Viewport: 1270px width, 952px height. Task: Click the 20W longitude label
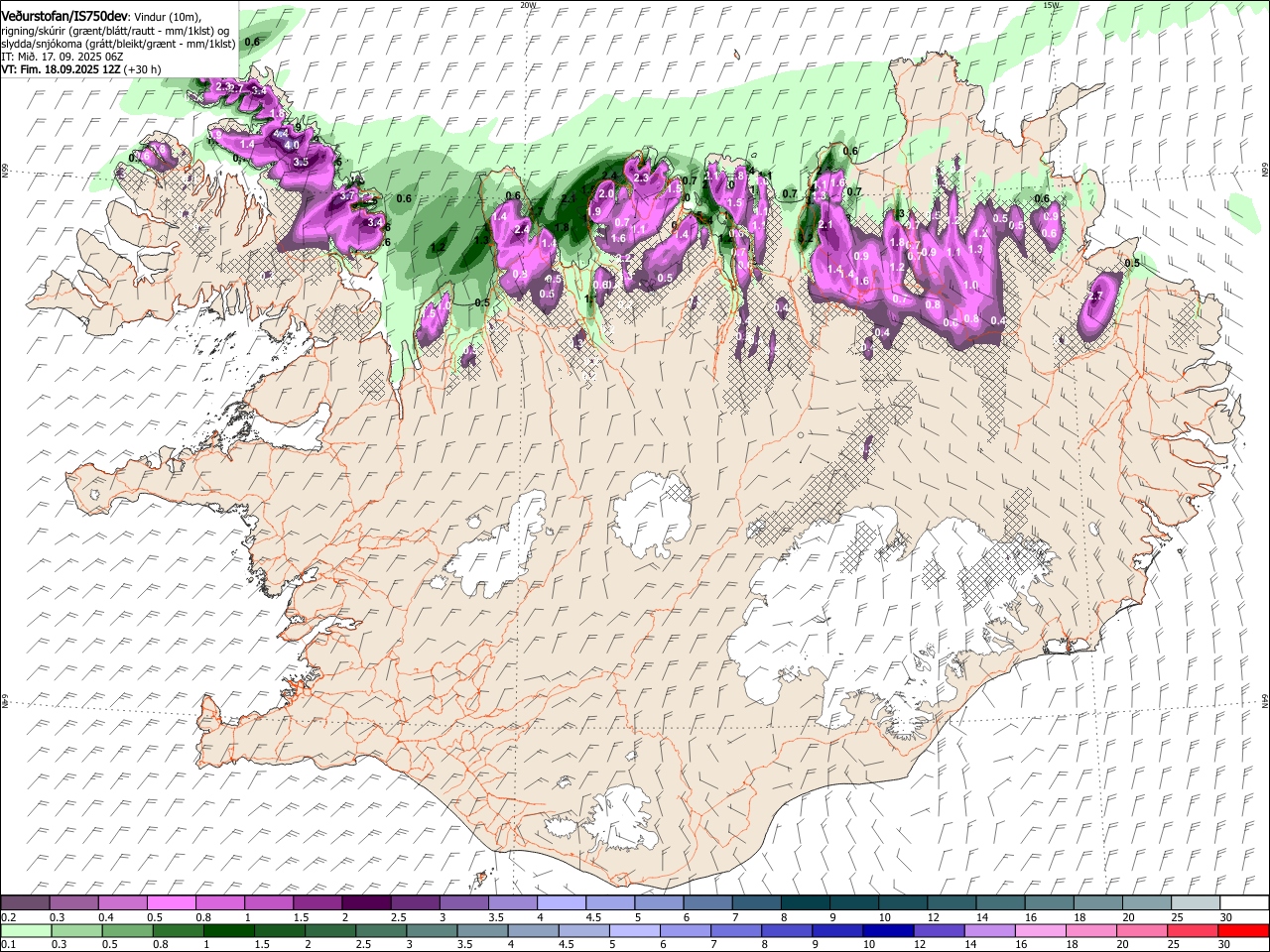tap(528, 5)
